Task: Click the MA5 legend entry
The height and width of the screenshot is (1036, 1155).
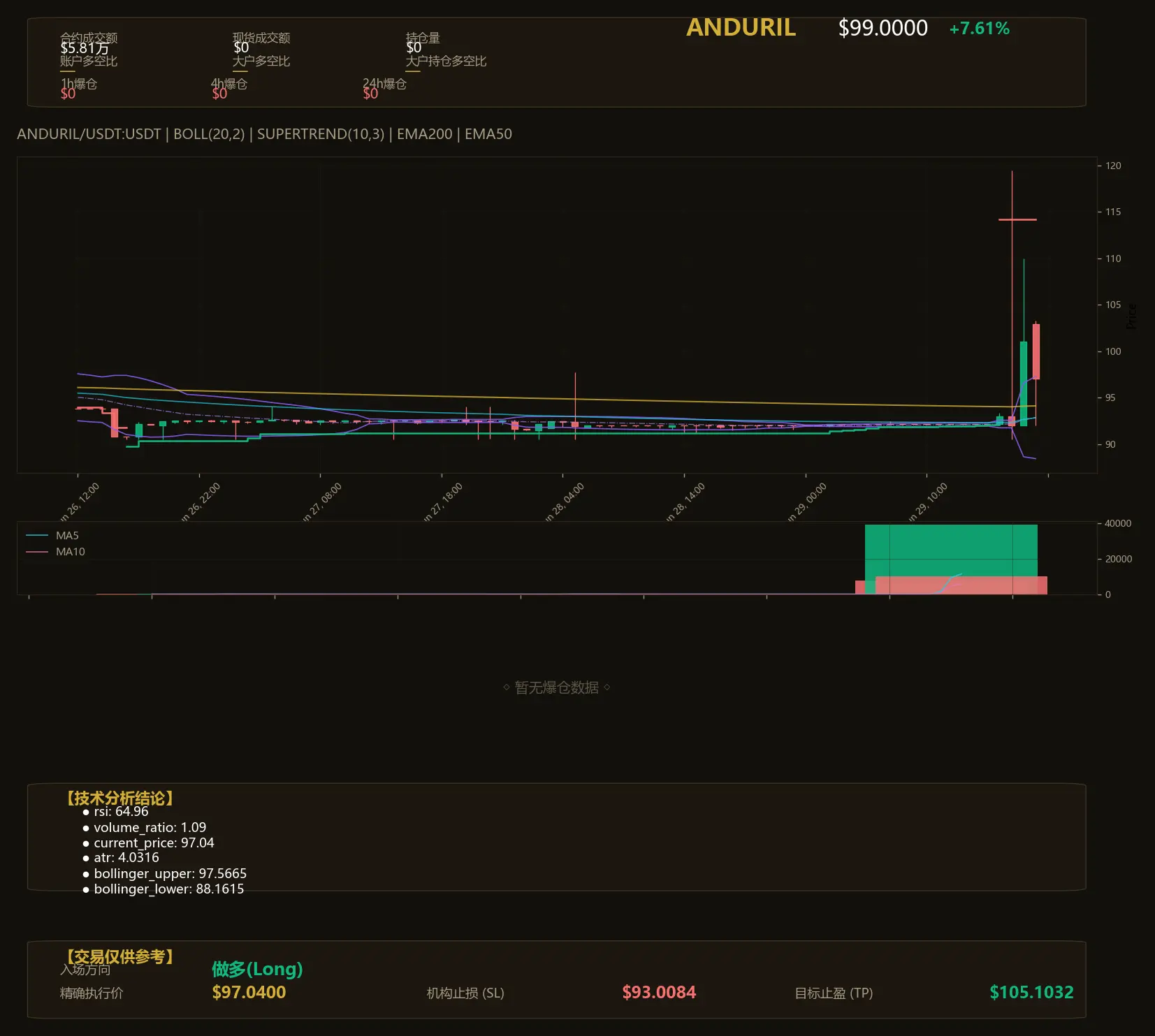Action: [x=52, y=536]
